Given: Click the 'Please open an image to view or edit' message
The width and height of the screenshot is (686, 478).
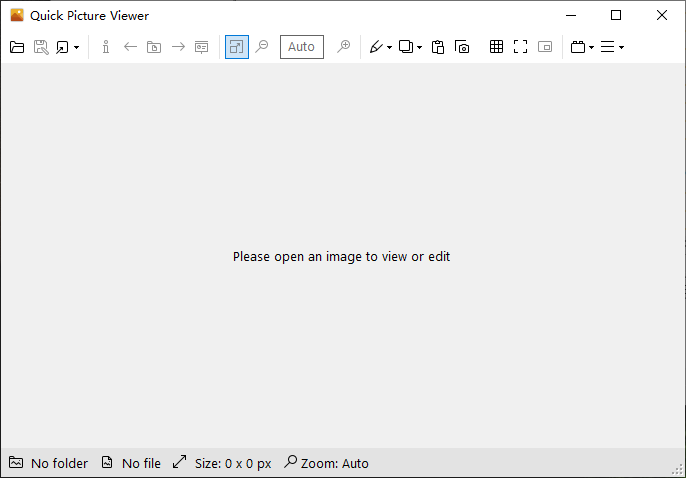Looking at the screenshot, I should click(x=341, y=256).
